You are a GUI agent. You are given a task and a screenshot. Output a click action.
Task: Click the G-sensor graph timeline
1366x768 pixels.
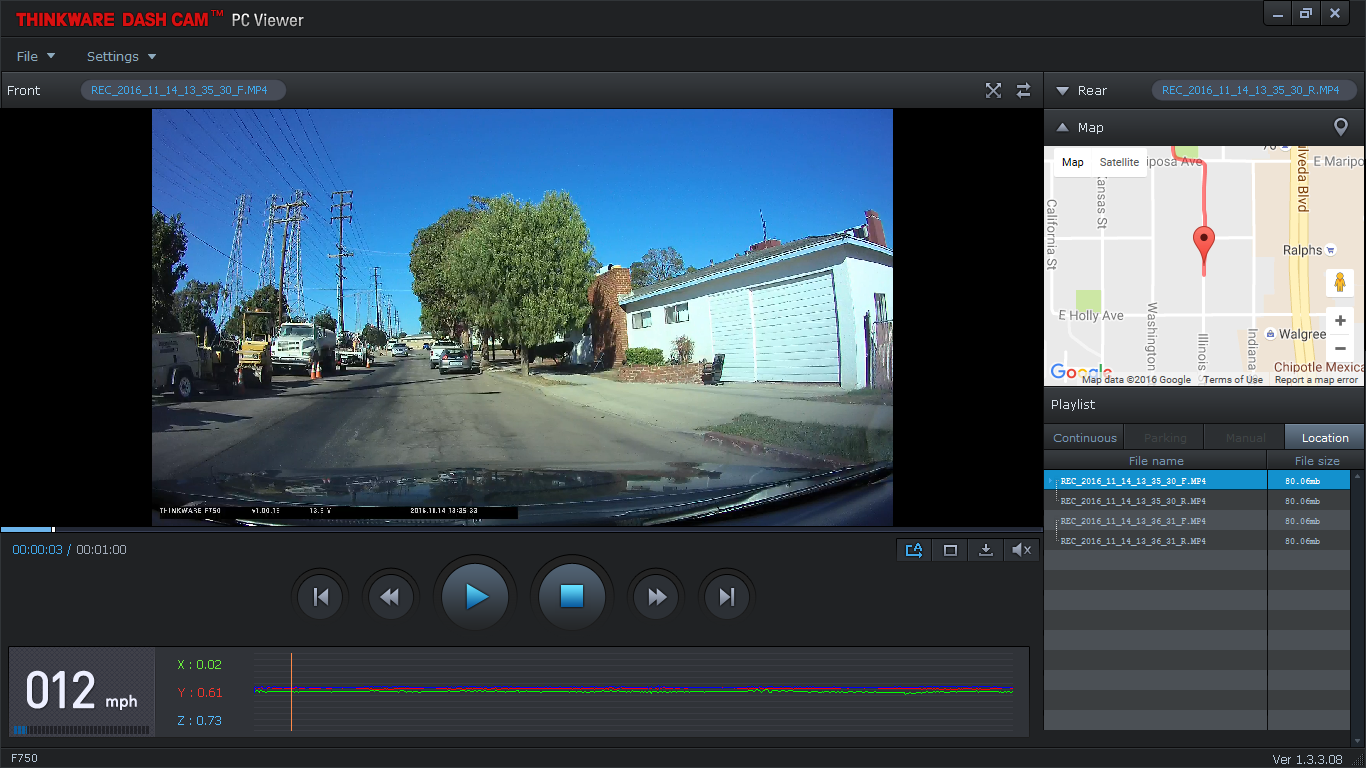click(634, 690)
